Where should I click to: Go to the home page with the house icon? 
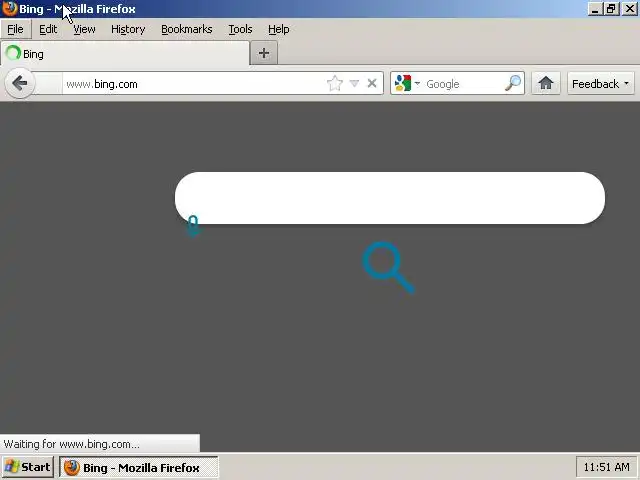click(x=546, y=83)
